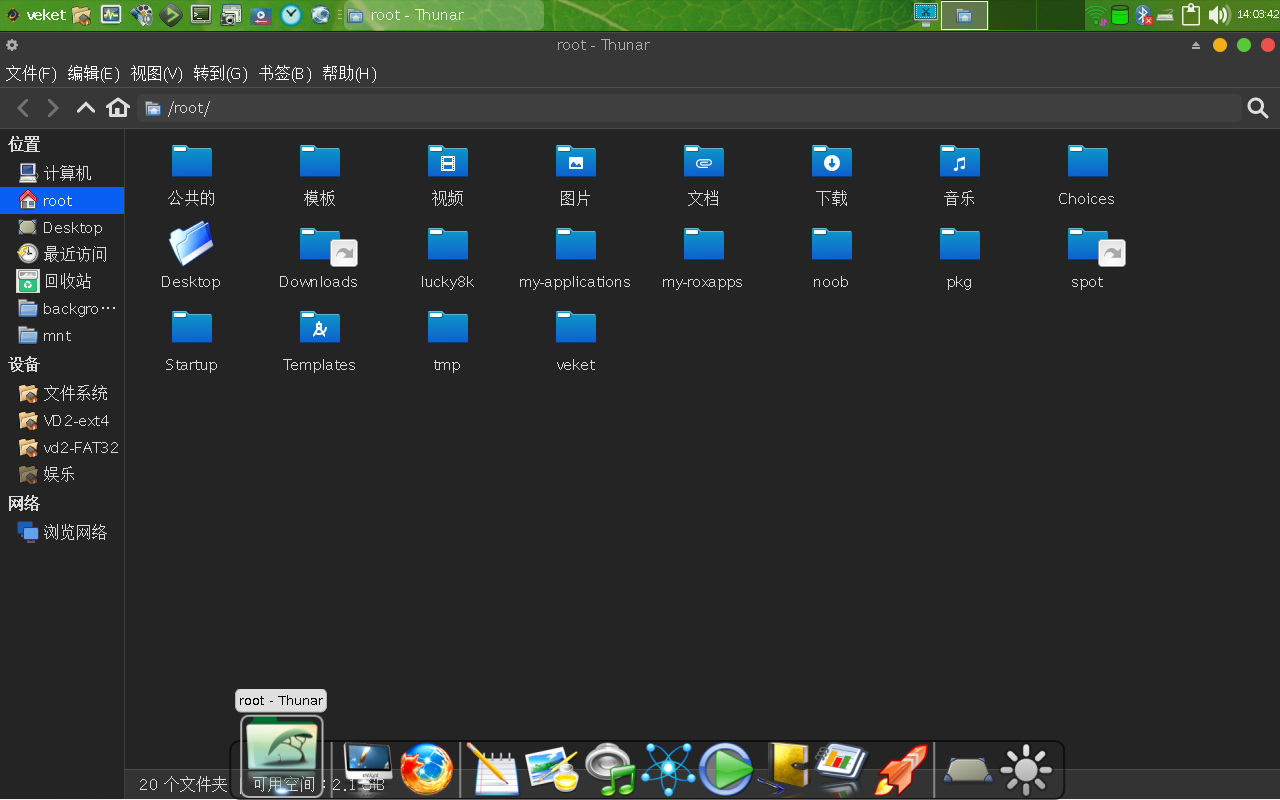Open vd2-FAT32 device in sidebar
This screenshot has width=1280, height=800.
pyautogui.click(x=62, y=447)
